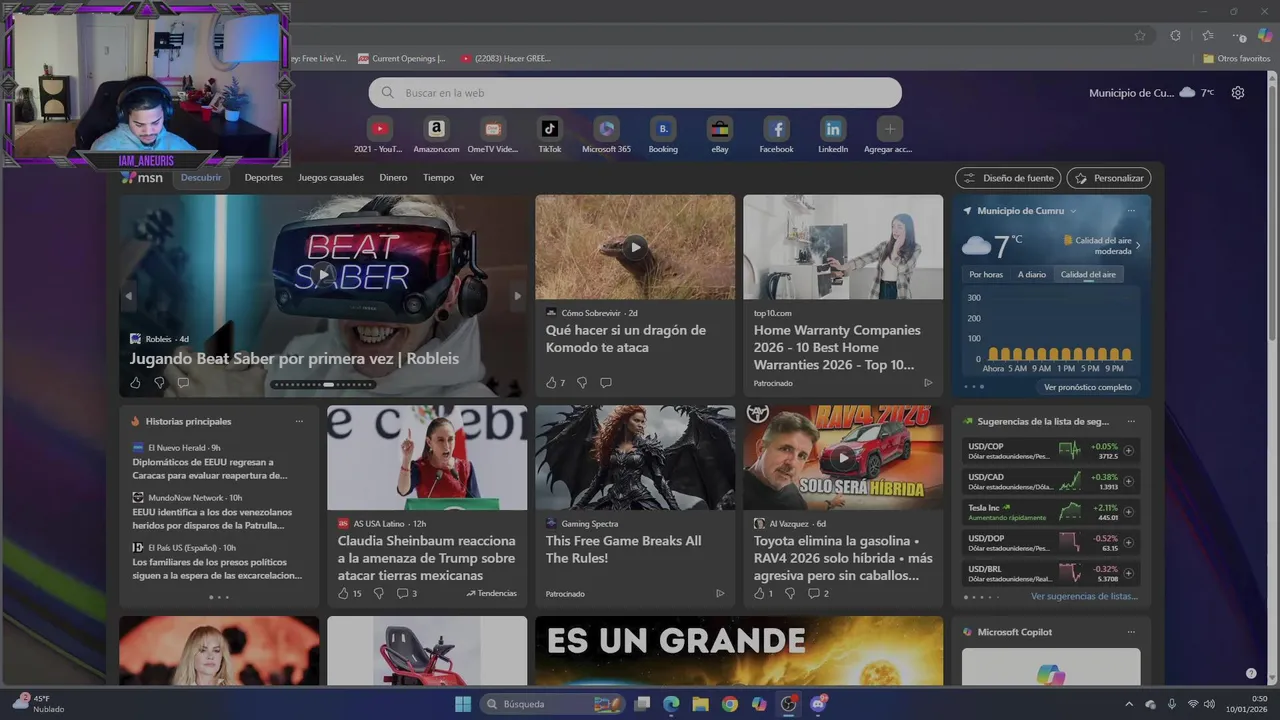
Task: Click the msn logo
Action: point(142,178)
